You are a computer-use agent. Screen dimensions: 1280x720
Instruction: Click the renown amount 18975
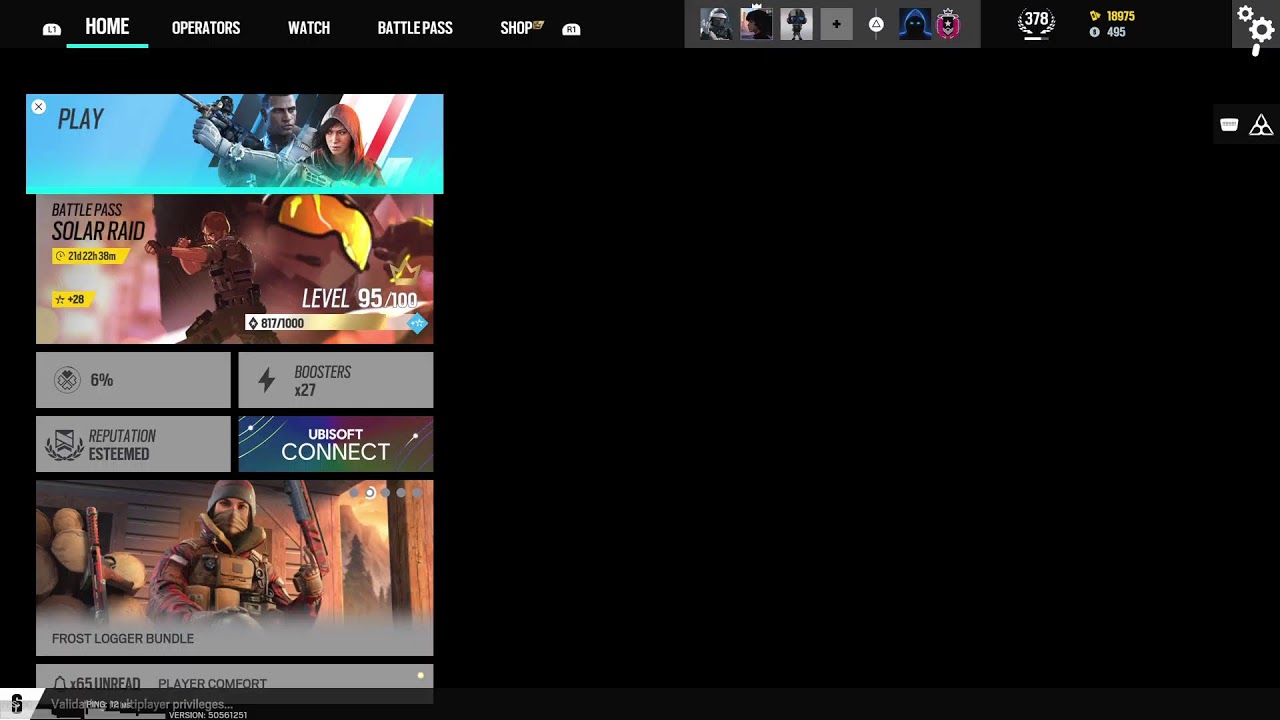point(1120,16)
